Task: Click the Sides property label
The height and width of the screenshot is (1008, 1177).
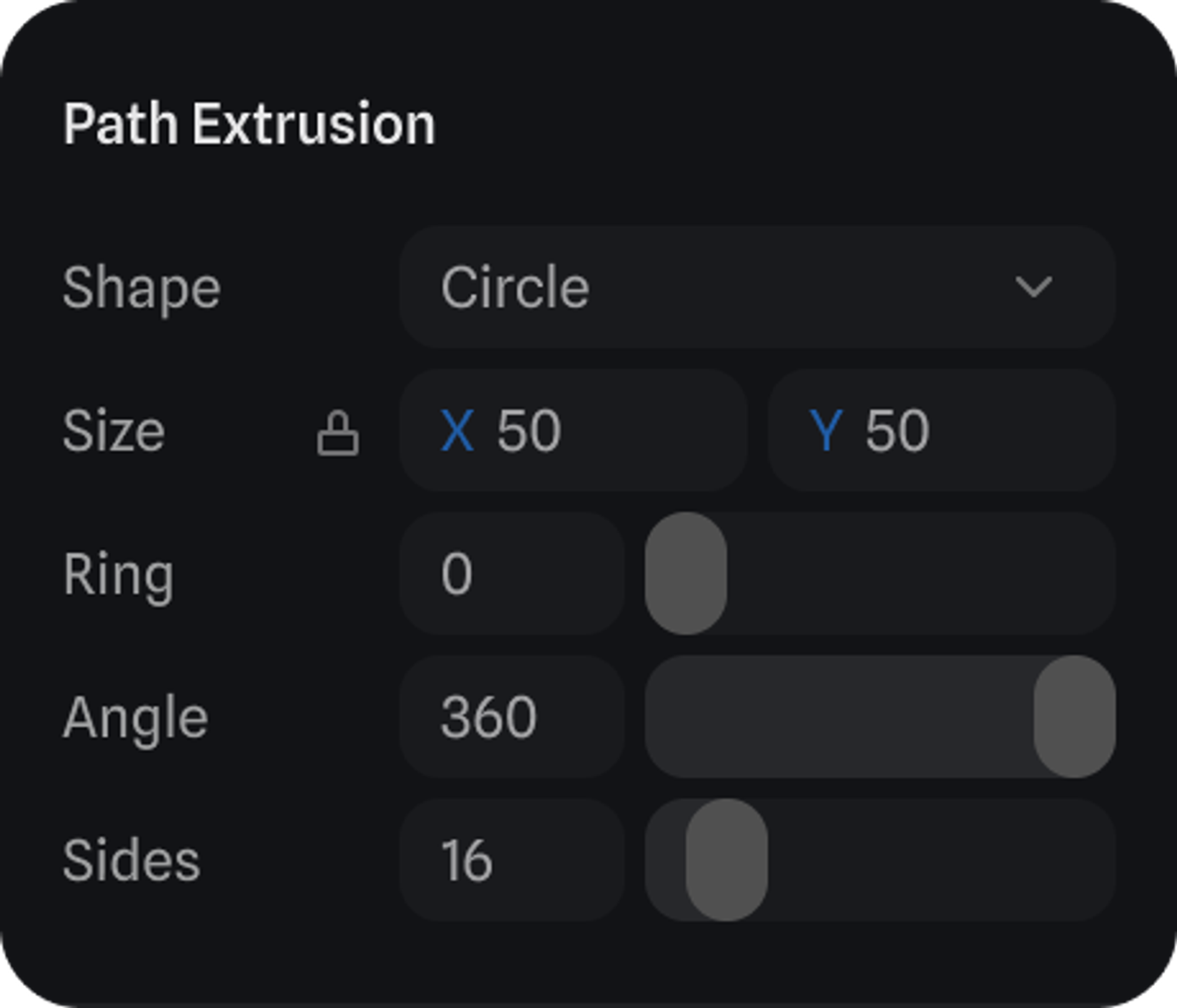Action: coord(131,860)
